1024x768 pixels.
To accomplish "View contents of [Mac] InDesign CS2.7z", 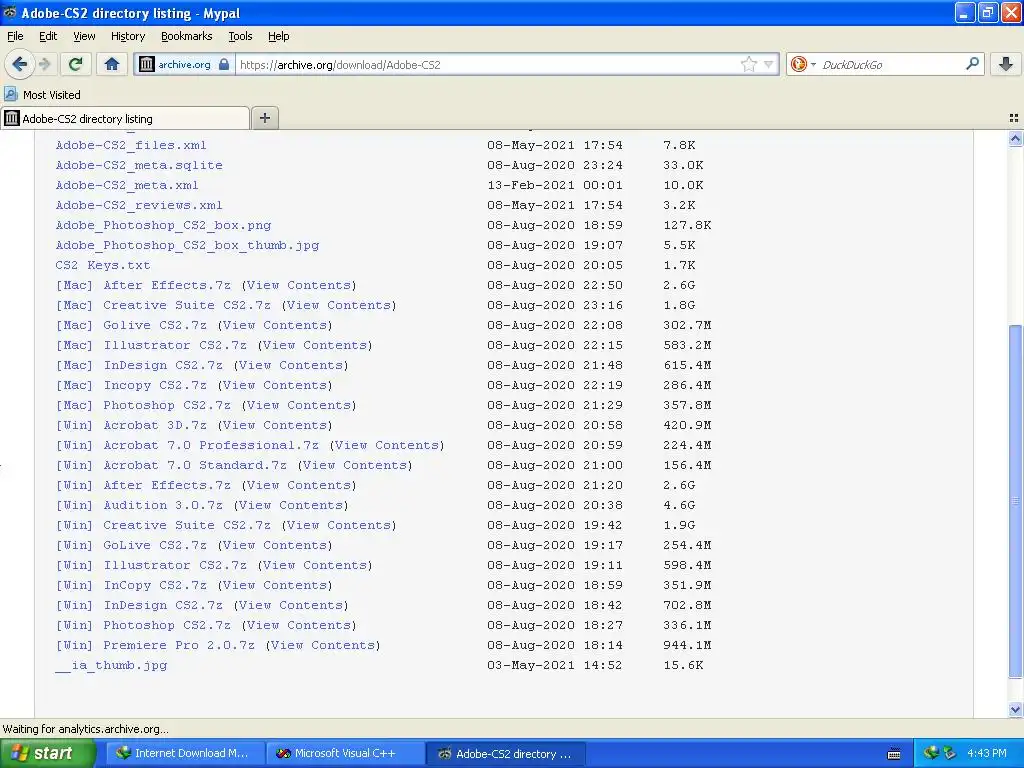I will click(x=291, y=365).
